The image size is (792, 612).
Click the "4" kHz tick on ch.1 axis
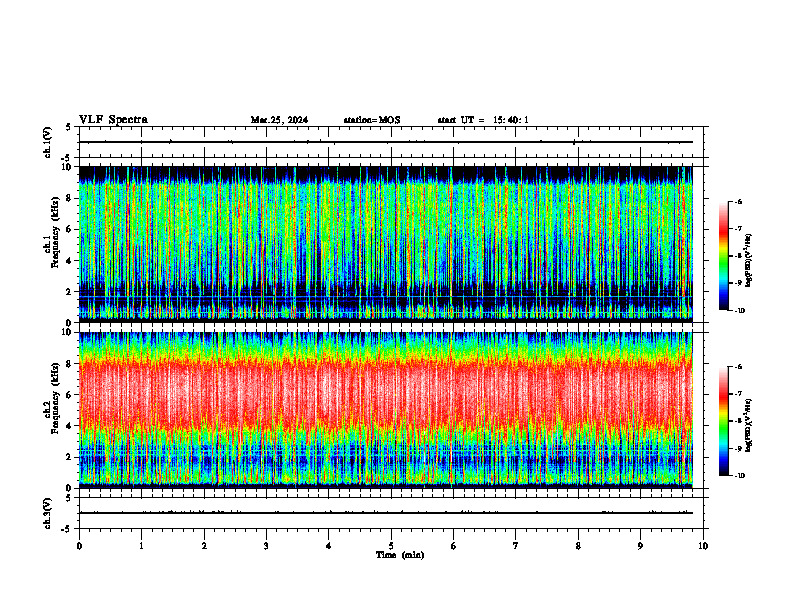[x=70, y=261]
